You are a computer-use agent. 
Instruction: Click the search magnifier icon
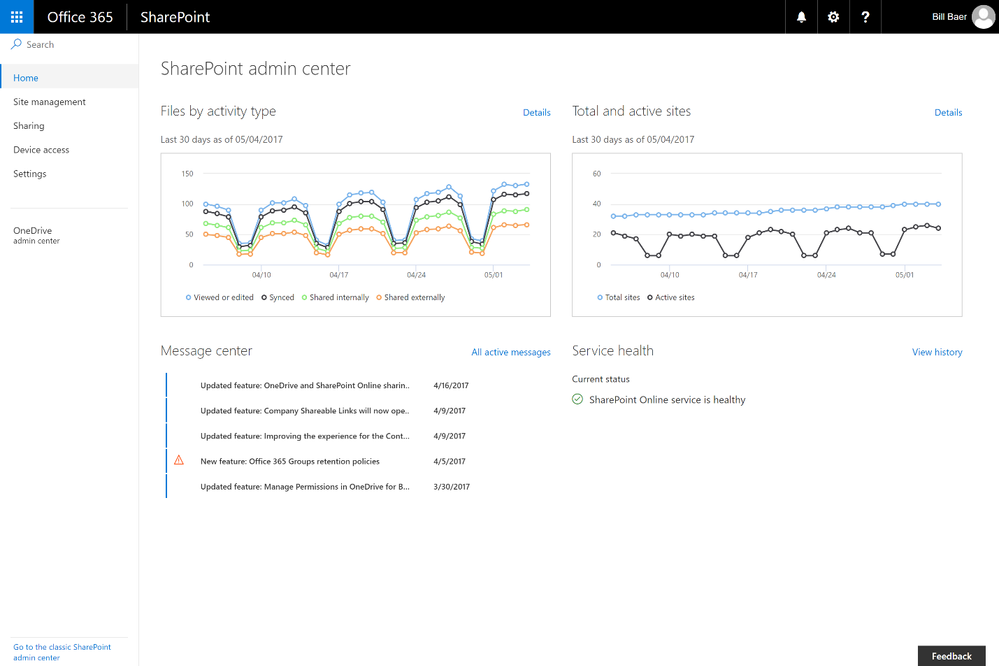point(17,45)
